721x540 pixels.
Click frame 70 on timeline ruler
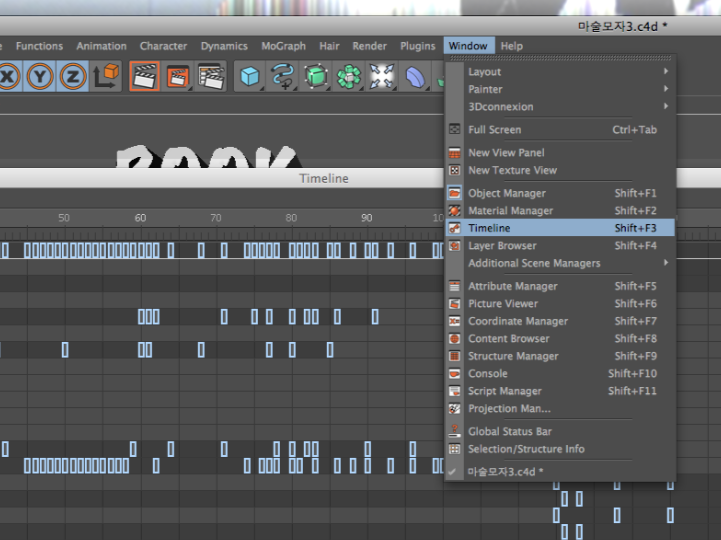click(215, 218)
